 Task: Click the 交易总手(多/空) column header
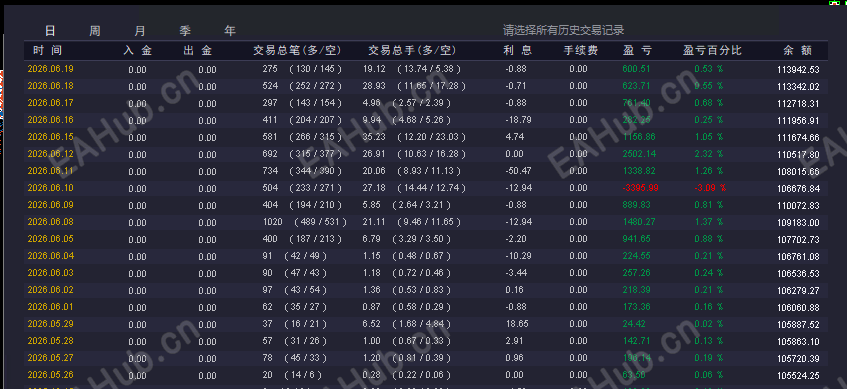[412, 50]
